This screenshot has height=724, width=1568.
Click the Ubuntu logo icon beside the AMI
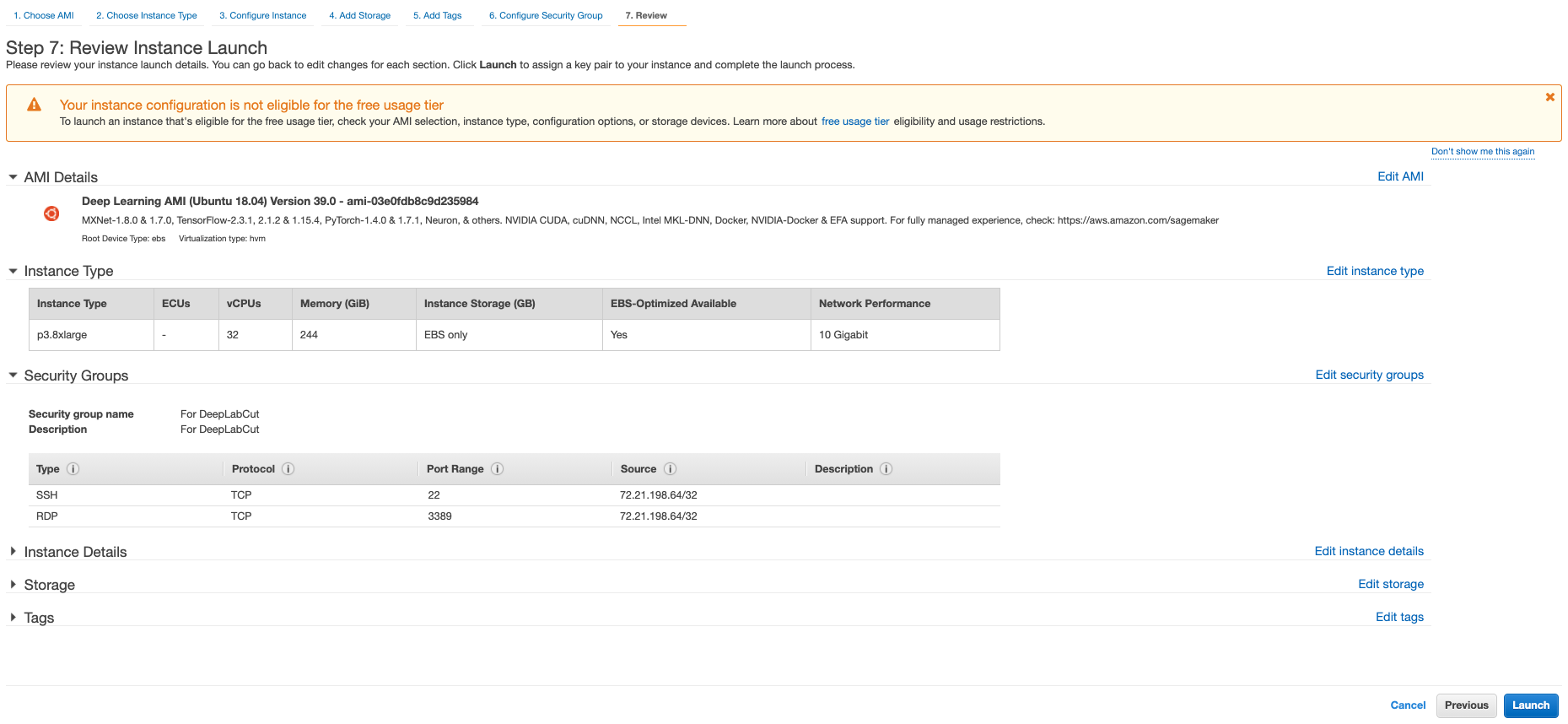click(x=51, y=213)
